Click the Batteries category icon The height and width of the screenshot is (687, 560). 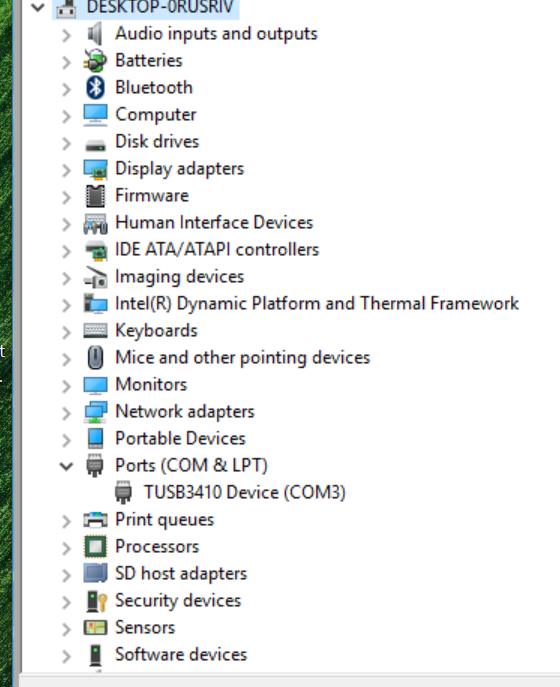tap(95, 60)
